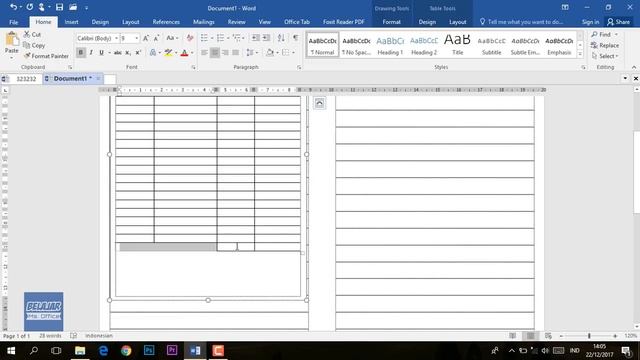Switch to Table Tools Layout tab
640x360 pixels.
point(458,22)
